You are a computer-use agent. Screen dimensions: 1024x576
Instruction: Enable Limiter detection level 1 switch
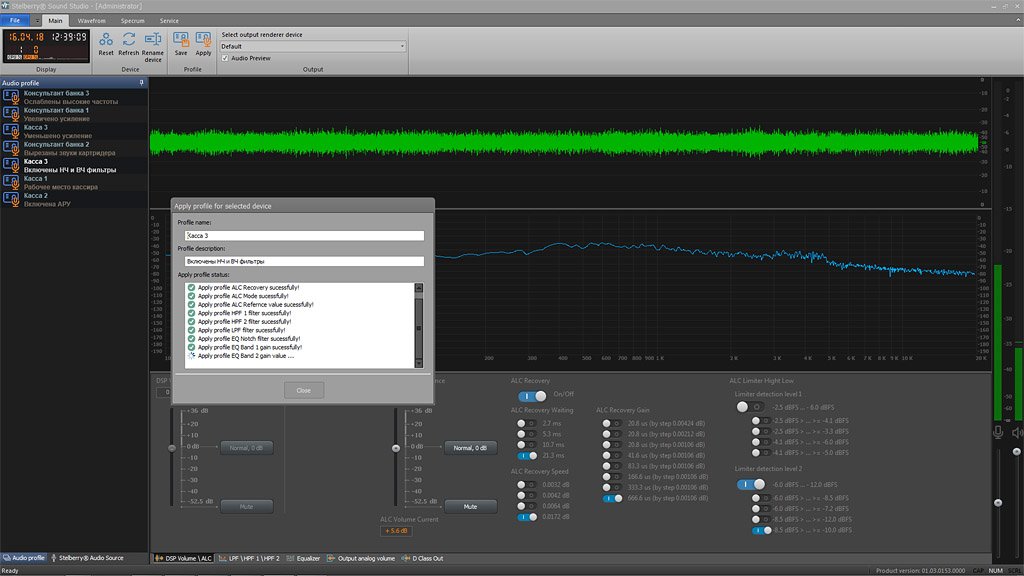[748, 407]
